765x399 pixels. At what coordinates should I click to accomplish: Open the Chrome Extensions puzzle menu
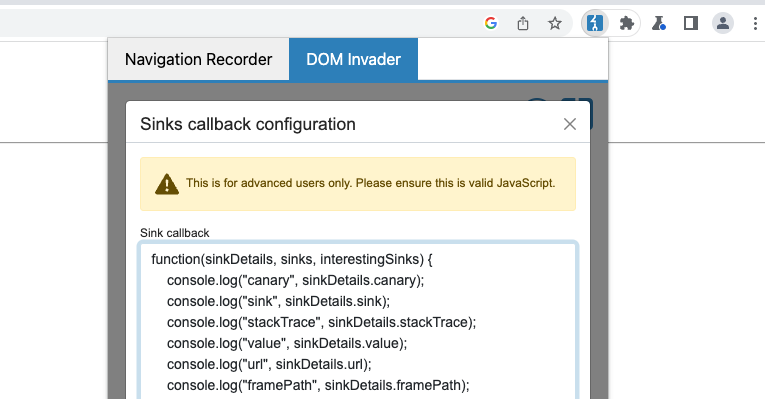[x=626, y=23]
